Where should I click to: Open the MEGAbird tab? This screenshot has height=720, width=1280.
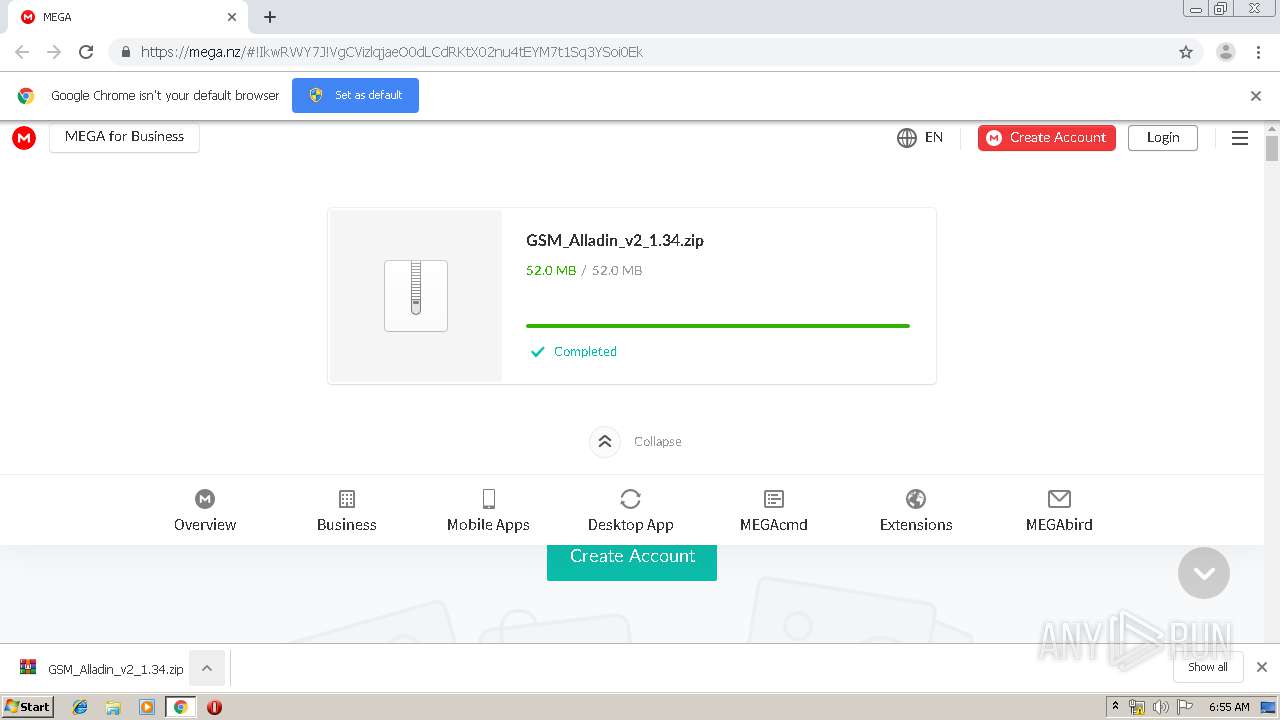coord(1059,510)
